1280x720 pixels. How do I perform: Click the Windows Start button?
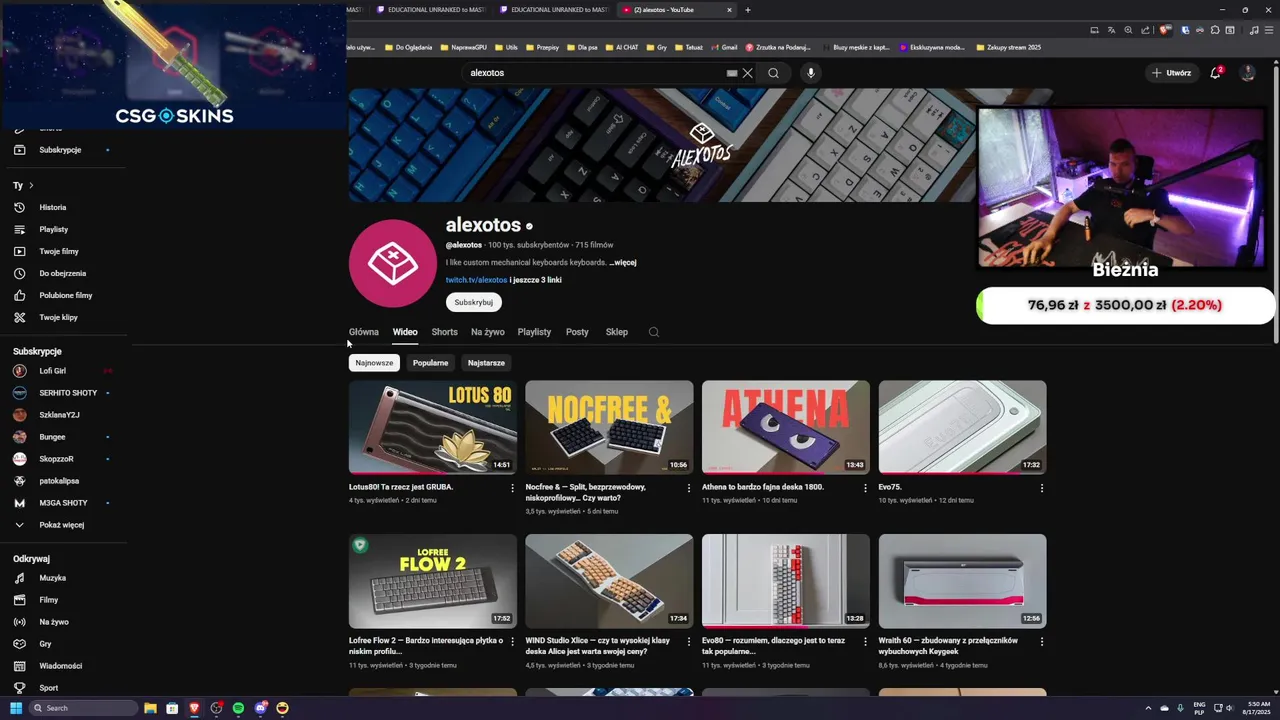click(16, 708)
